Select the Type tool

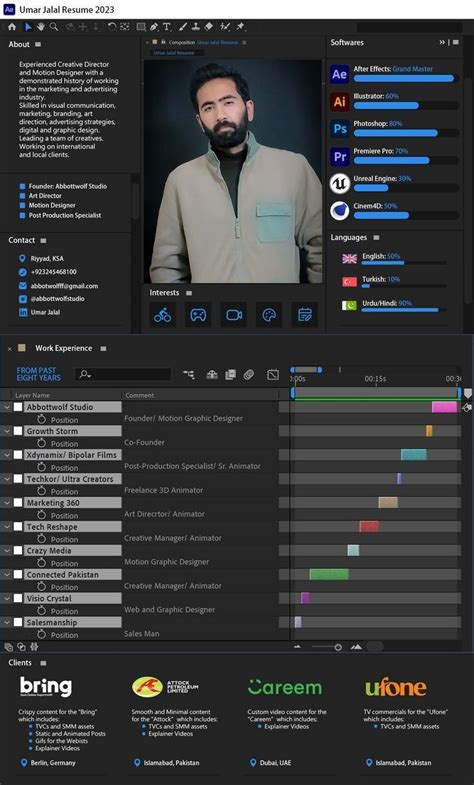[167, 27]
